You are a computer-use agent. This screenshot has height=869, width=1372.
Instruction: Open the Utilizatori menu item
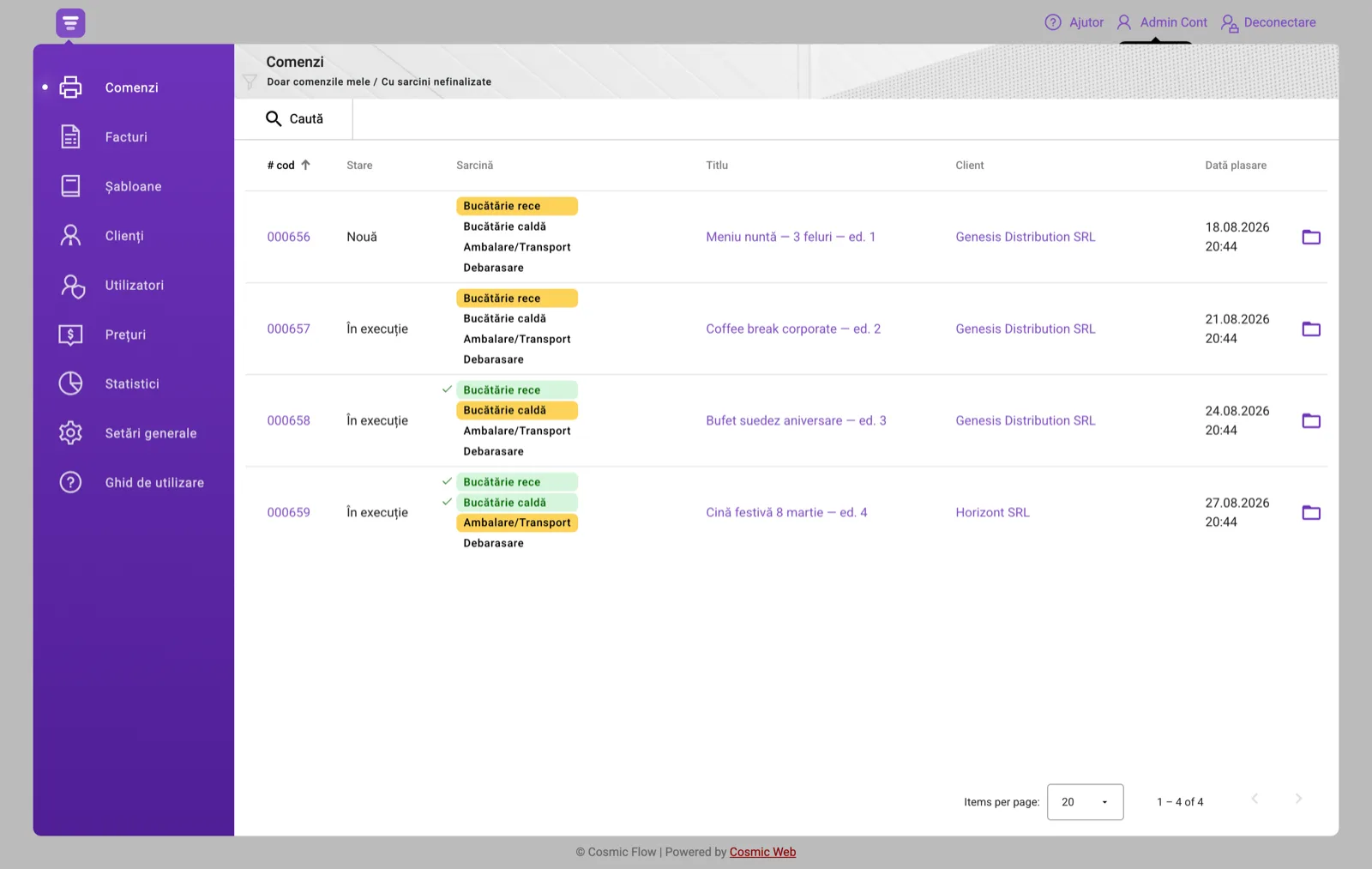(x=134, y=285)
